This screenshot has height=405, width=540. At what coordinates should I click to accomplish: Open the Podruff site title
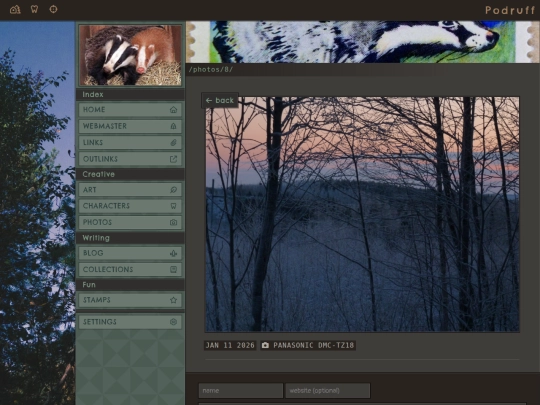pos(510,10)
